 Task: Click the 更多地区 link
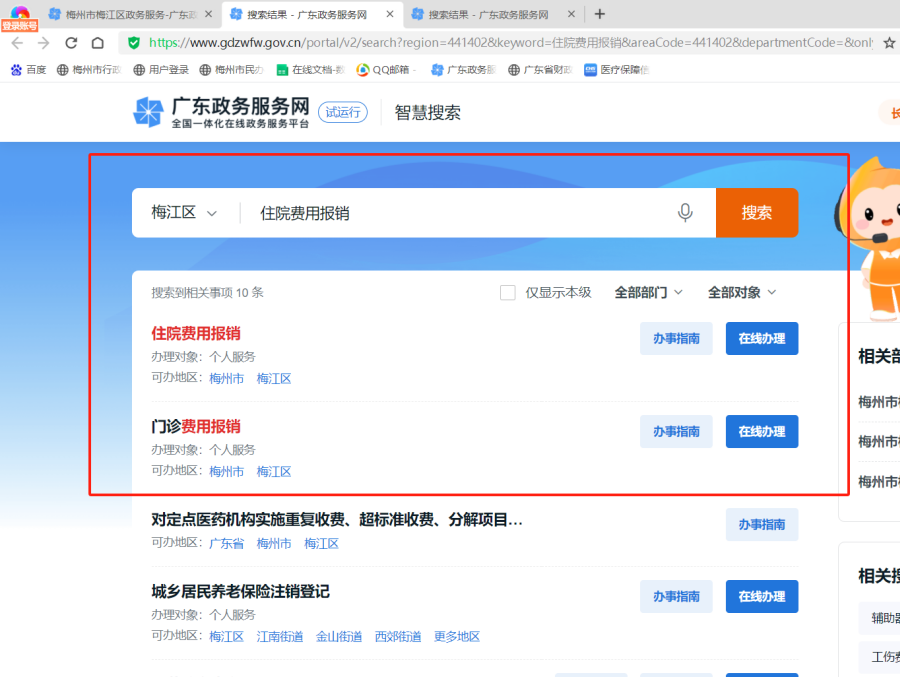(x=457, y=636)
